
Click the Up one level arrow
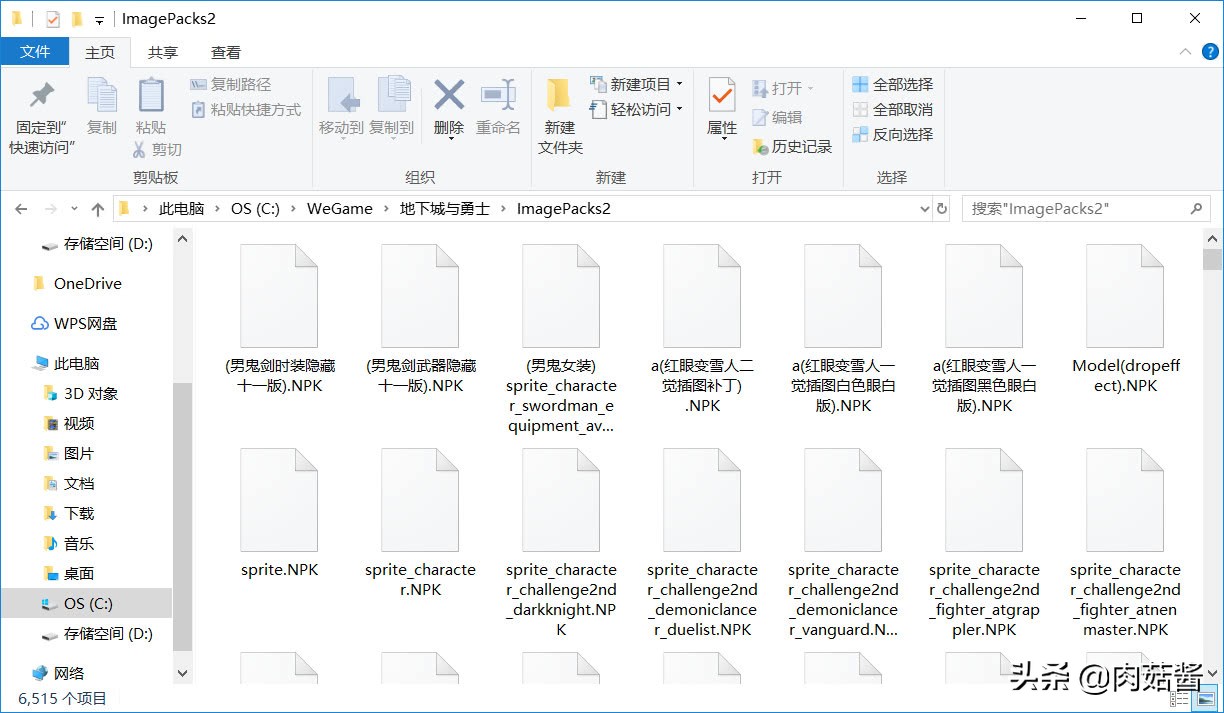click(97, 209)
